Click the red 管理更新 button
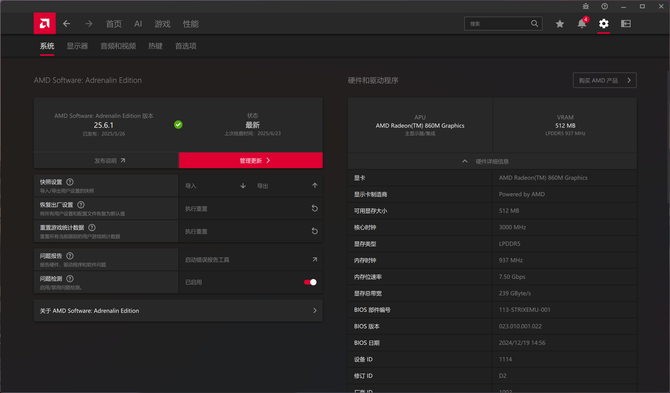The image size is (670, 393). coord(250,161)
